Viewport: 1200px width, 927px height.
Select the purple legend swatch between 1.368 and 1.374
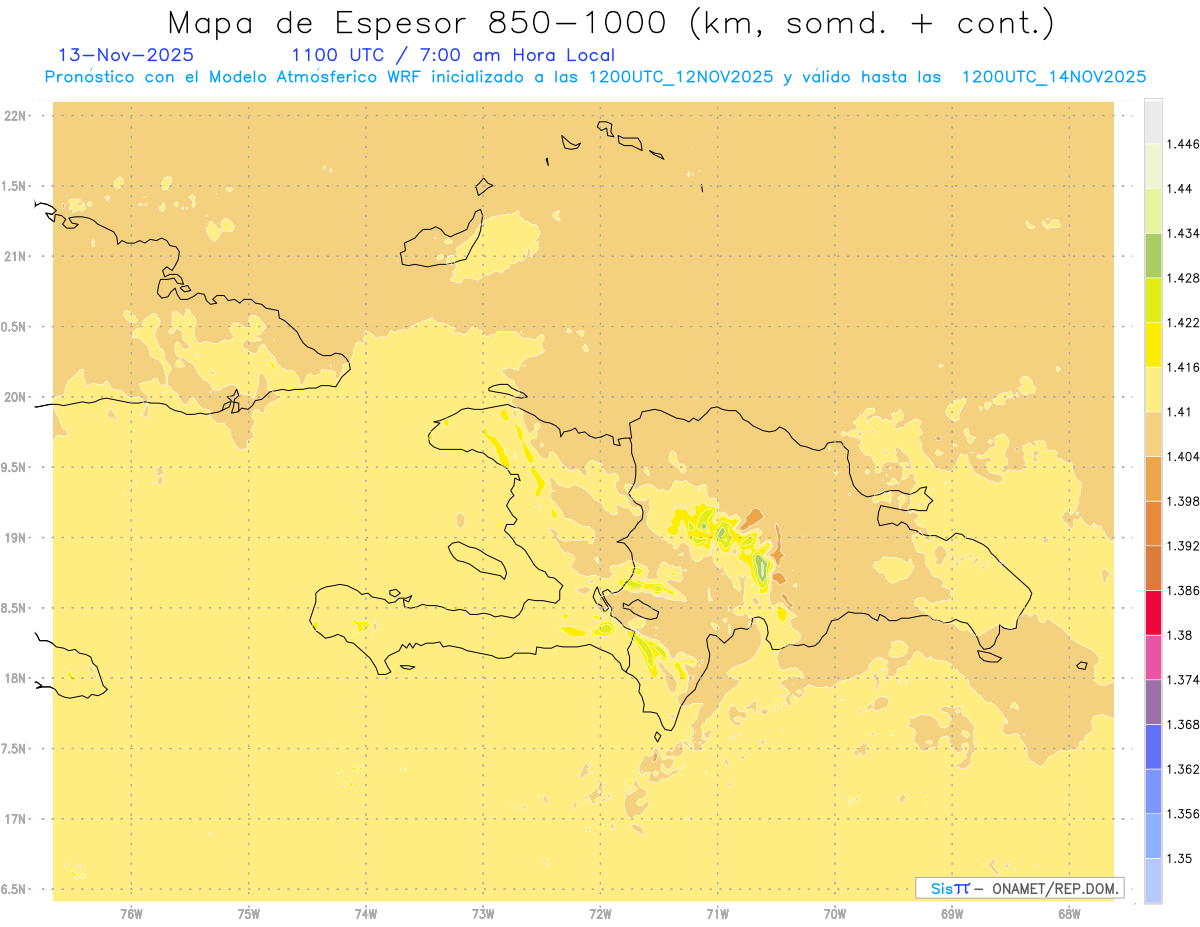(1153, 702)
